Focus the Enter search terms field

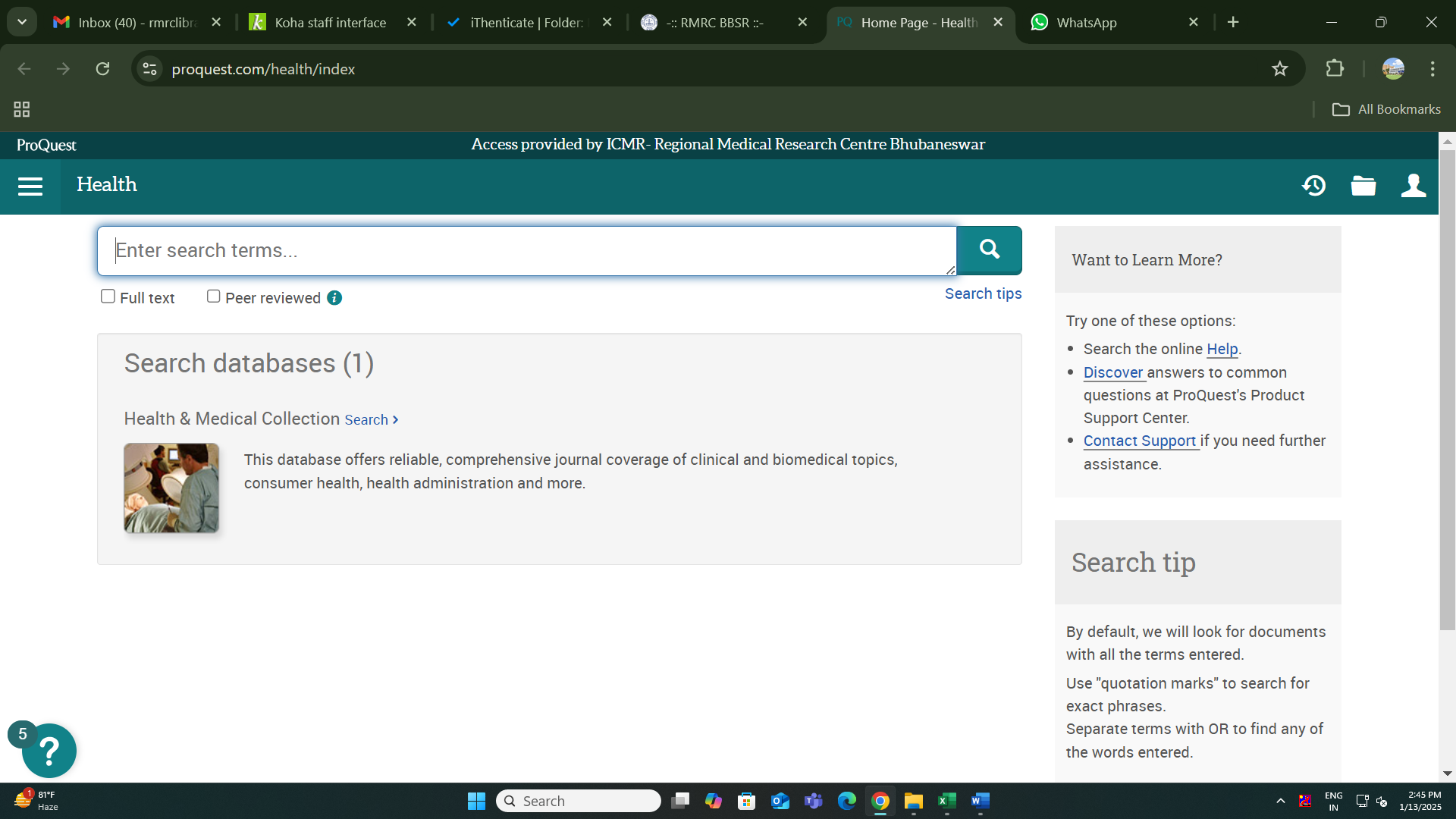pos(526,250)
